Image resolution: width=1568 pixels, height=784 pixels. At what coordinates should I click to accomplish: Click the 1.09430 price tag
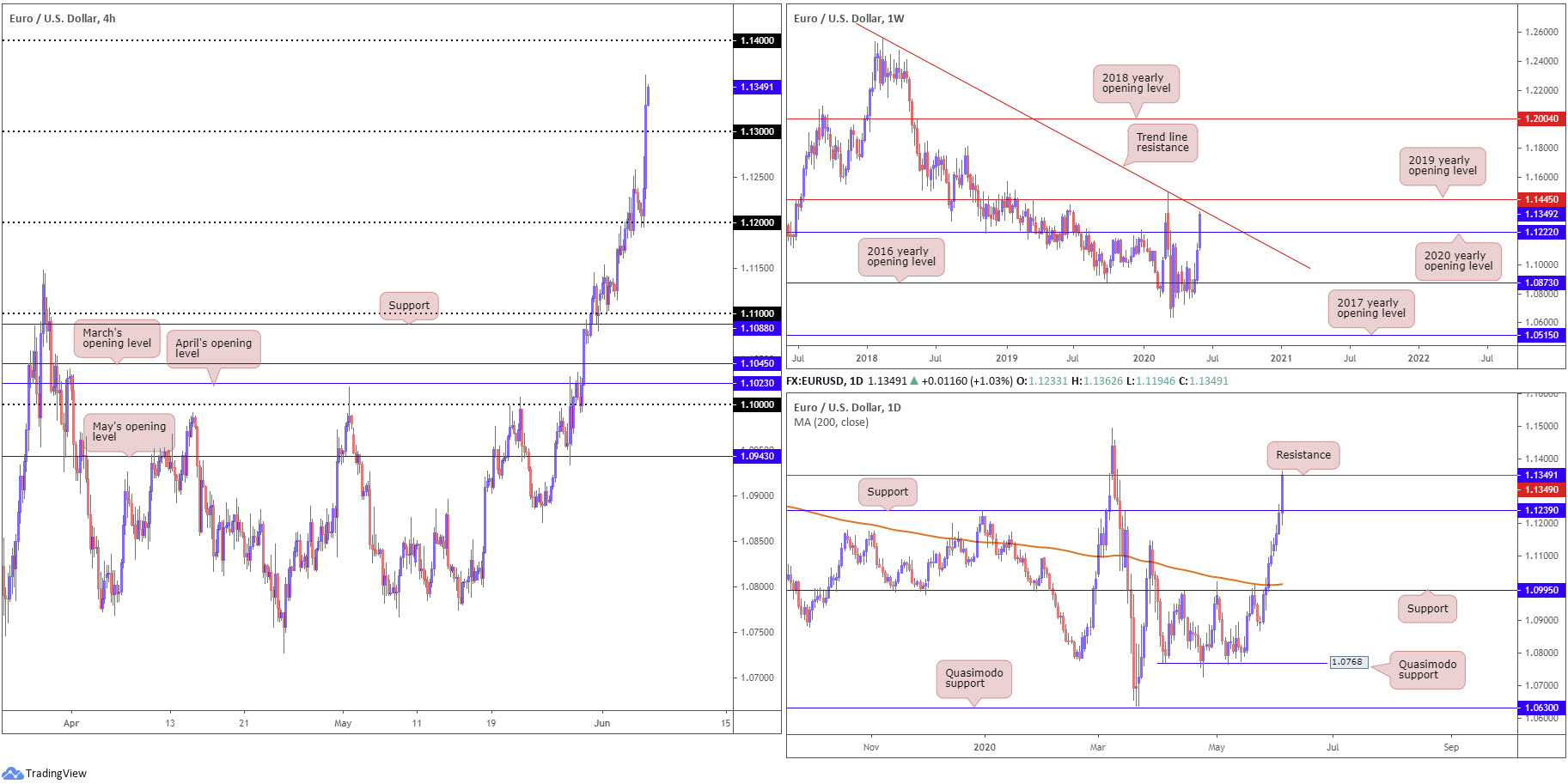pyautogui.click(x=757, y=456)
